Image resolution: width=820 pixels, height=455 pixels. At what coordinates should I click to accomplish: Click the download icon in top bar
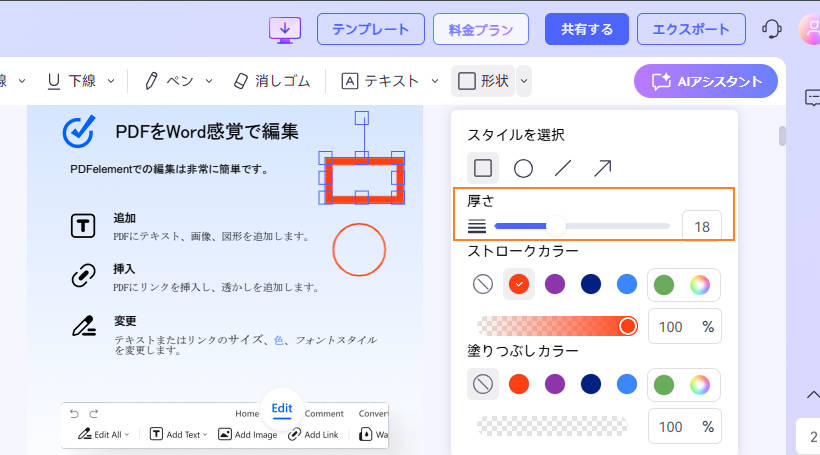click(285, 29)
